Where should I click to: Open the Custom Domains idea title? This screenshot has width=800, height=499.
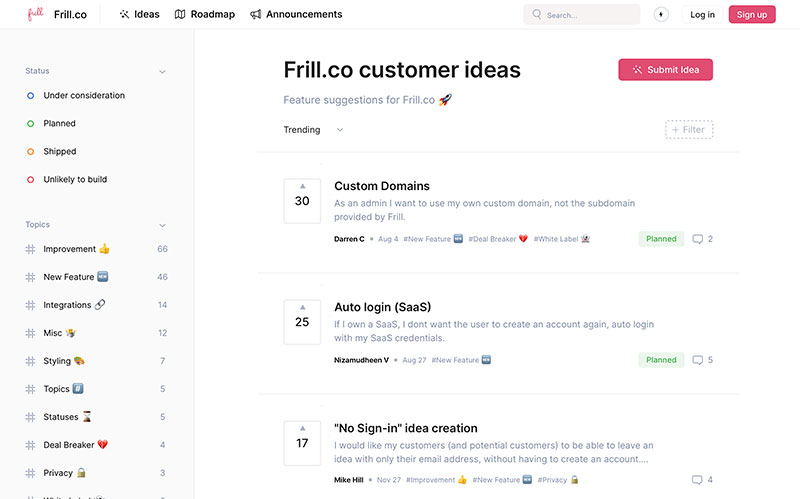coord(382,186)
